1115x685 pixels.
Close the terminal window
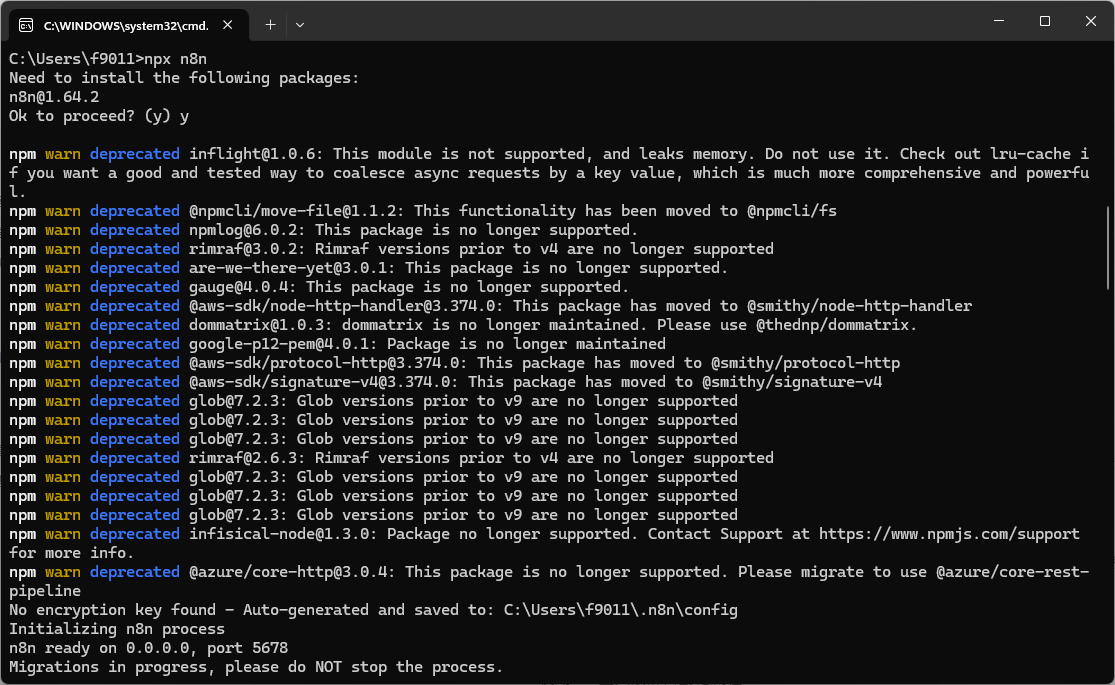pos(1090,21)
